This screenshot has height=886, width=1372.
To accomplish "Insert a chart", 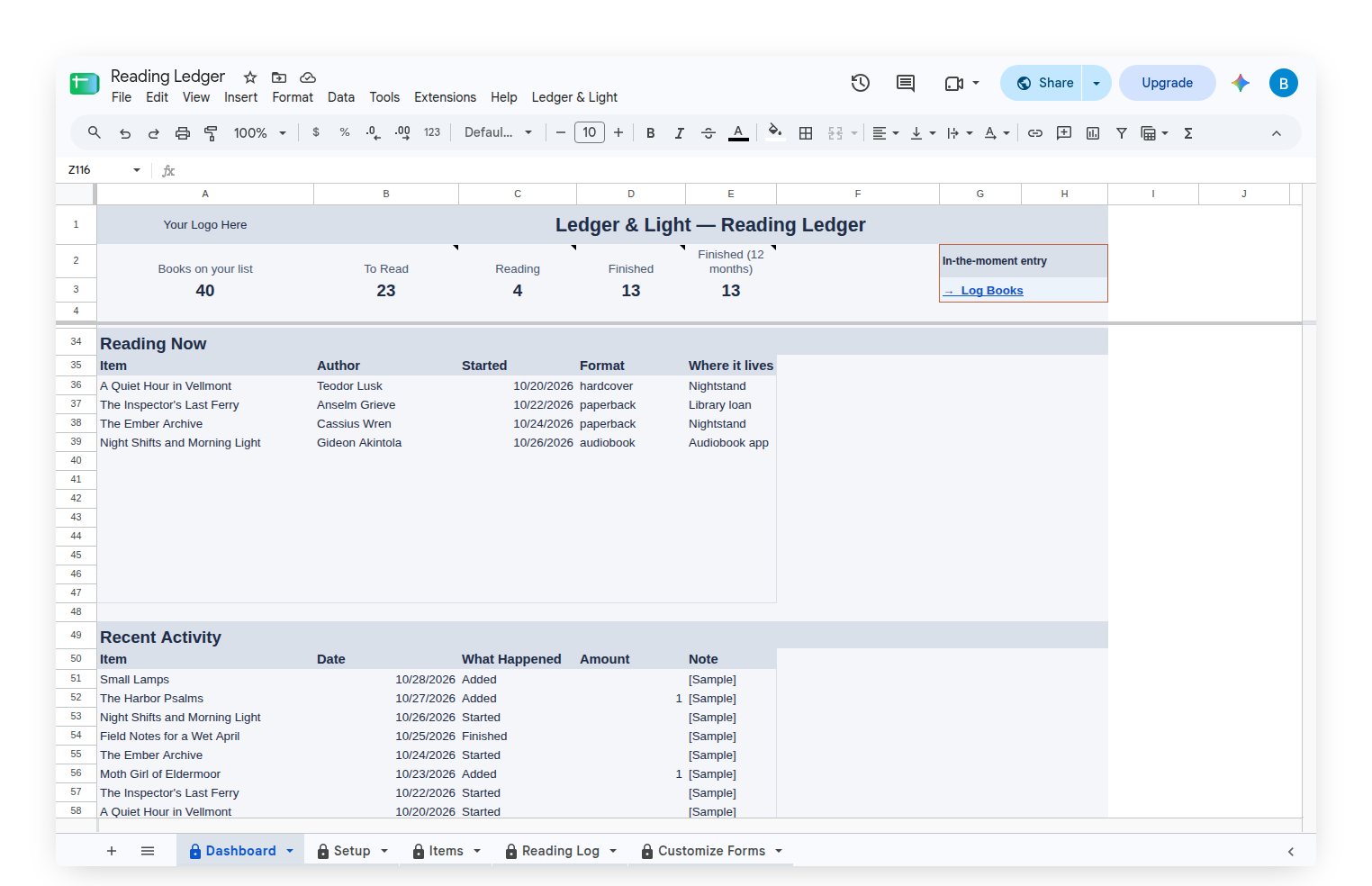I will pyautogui.click(x=1093, y=133).
